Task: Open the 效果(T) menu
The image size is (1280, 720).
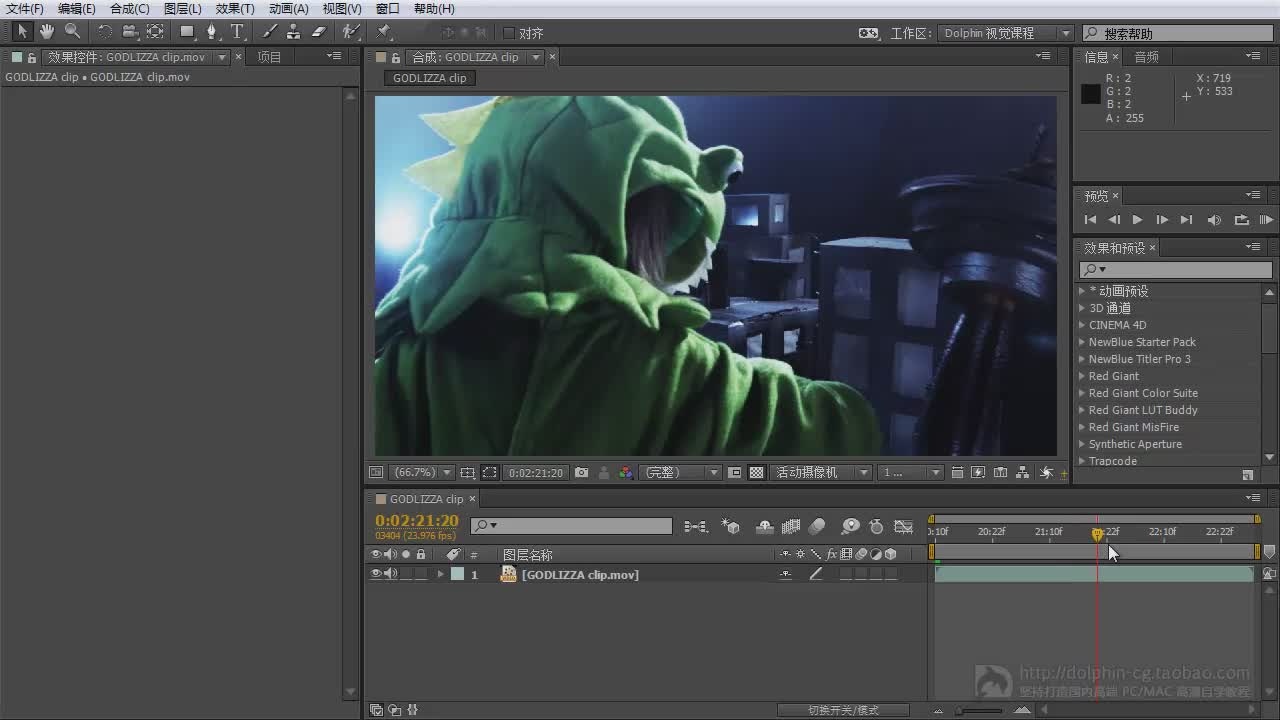Action: [x=235, y=9]
